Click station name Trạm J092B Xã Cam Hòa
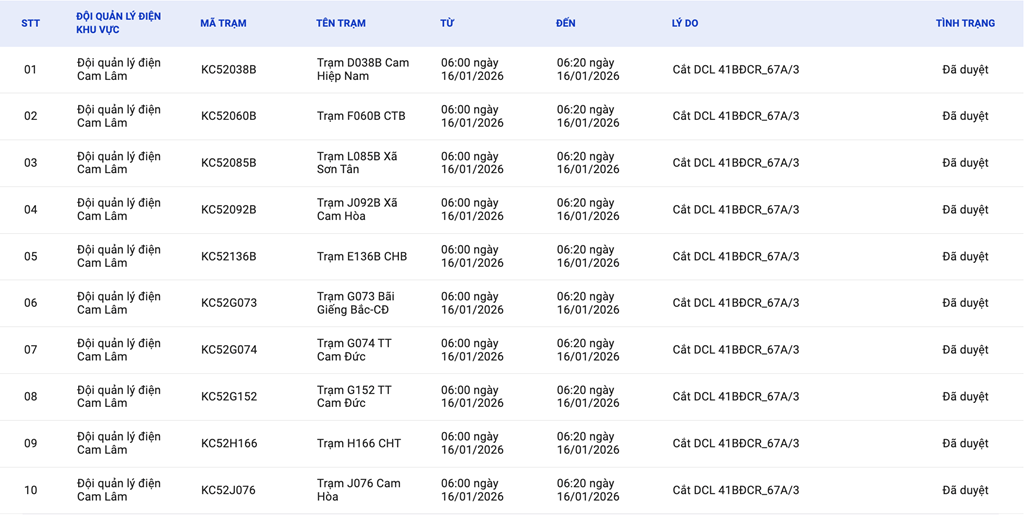Image resolution: width=1024 pixels, height=518 pixels. tap(357, 210)
